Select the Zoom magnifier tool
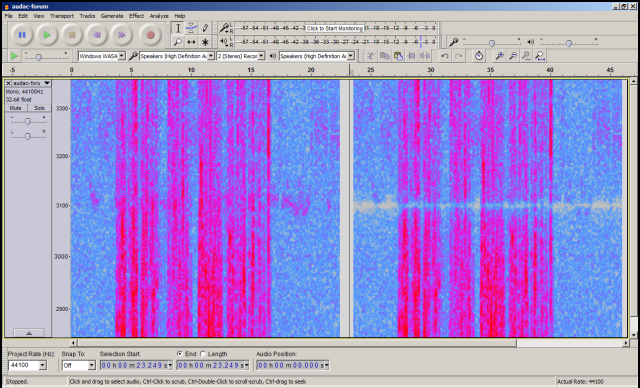Image resolution: width=640 pixels, height=388 pixels. [x=178, y=42]
